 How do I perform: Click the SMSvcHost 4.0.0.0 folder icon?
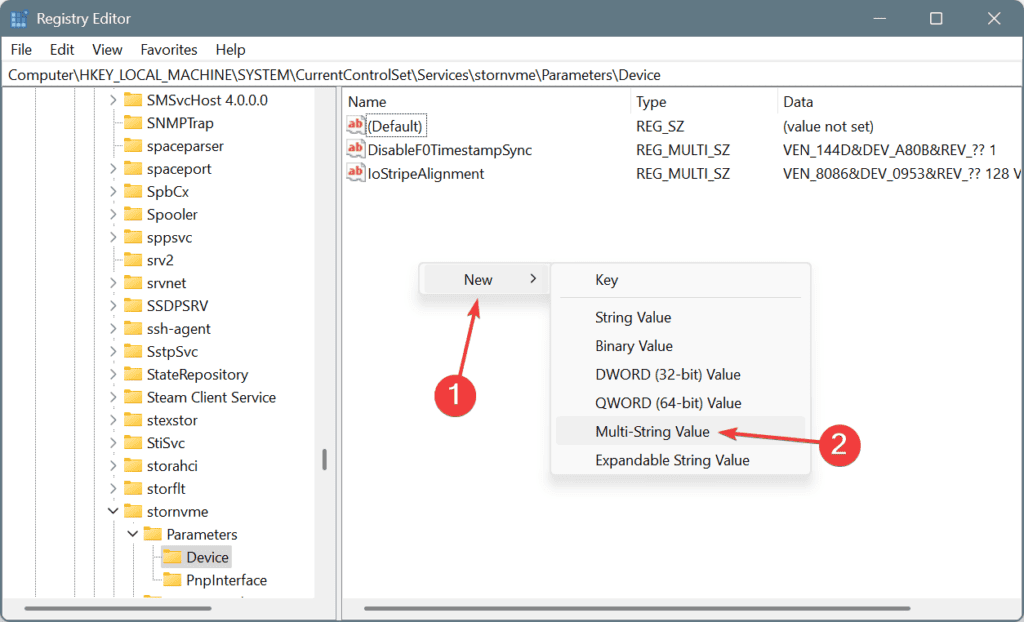click(x=133, y=100)
